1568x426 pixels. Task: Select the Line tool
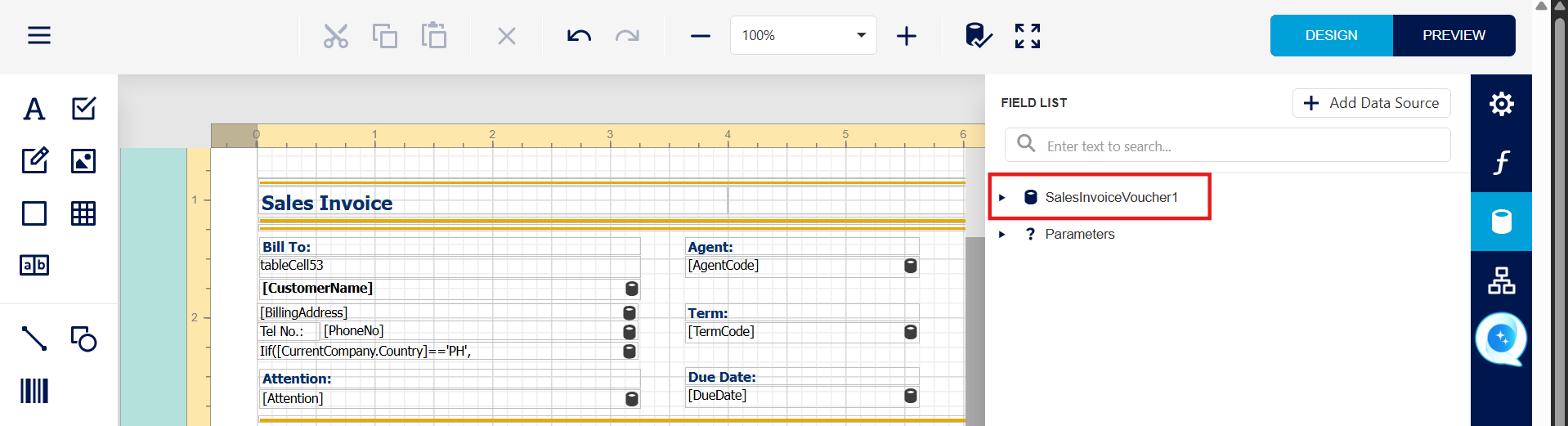click(x=34, y=339)
